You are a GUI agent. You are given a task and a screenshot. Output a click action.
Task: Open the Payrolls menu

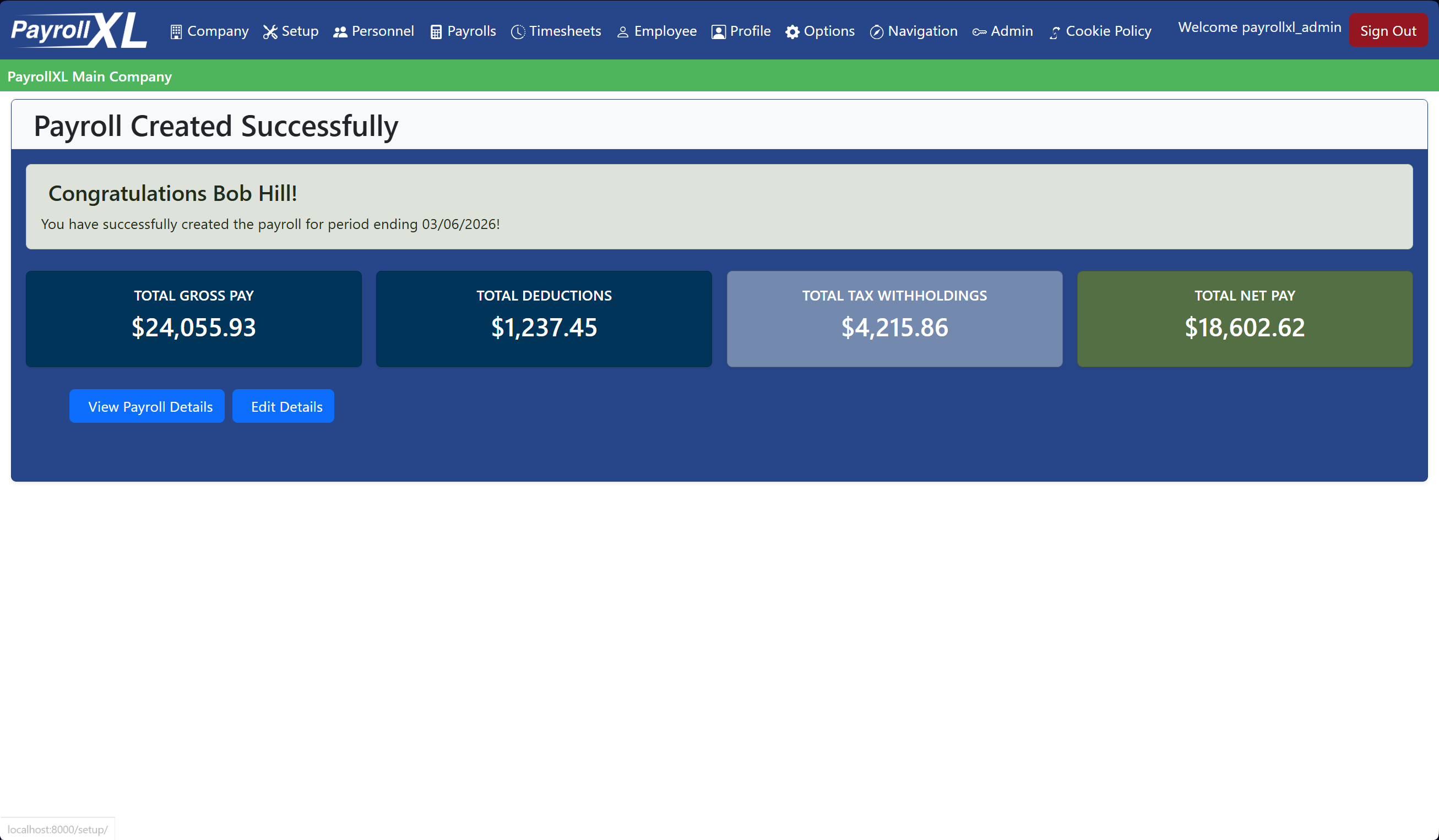(463, 31)
